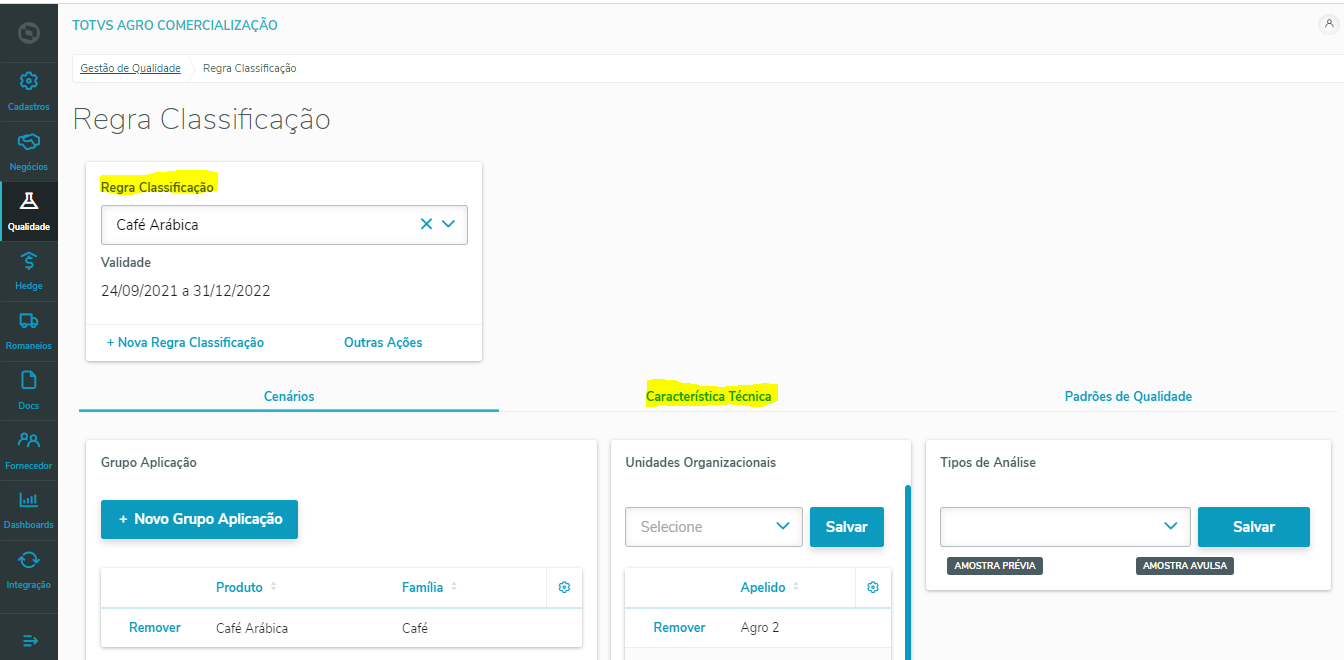1344x660 pixels.
Task: Click the Agro 2 cell
Action: [x=760, y=628]
